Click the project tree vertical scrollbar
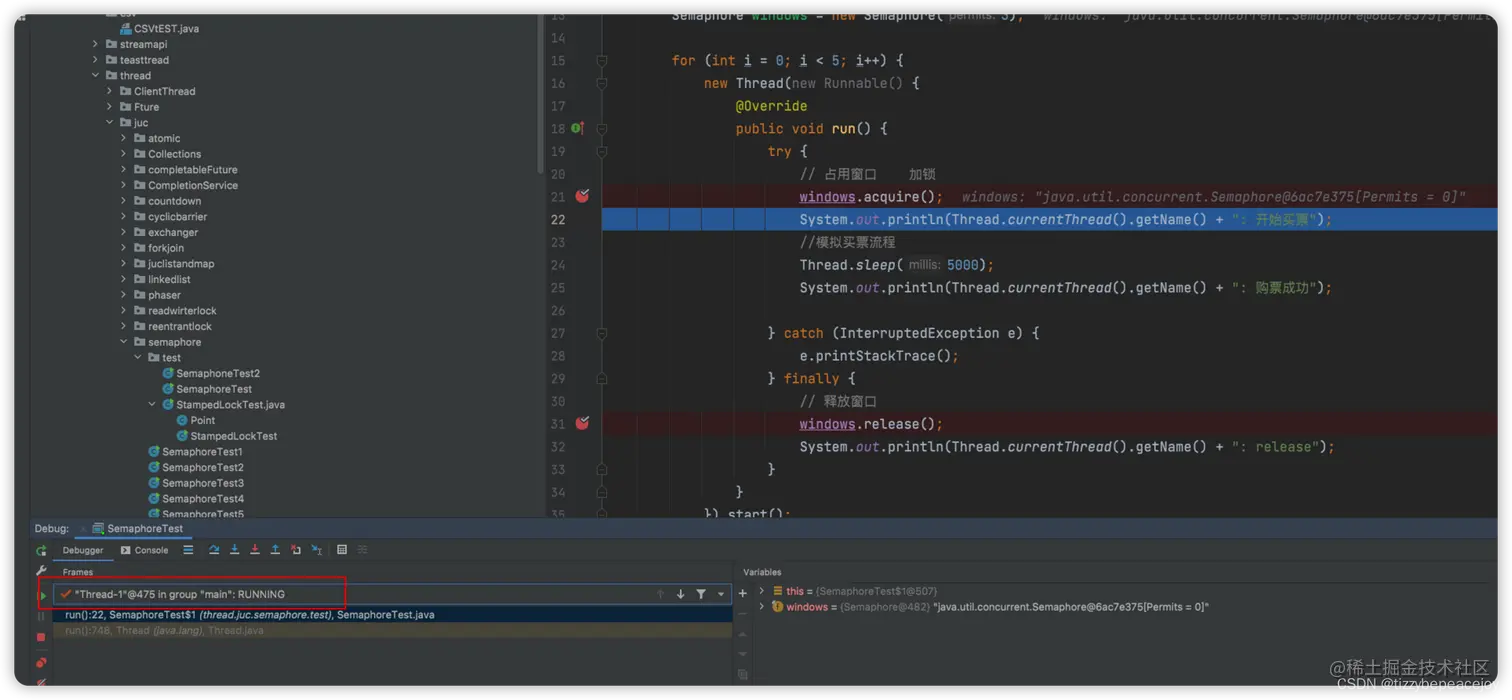The width and height of the screenshot is (1512, 700). coord(541,95)
